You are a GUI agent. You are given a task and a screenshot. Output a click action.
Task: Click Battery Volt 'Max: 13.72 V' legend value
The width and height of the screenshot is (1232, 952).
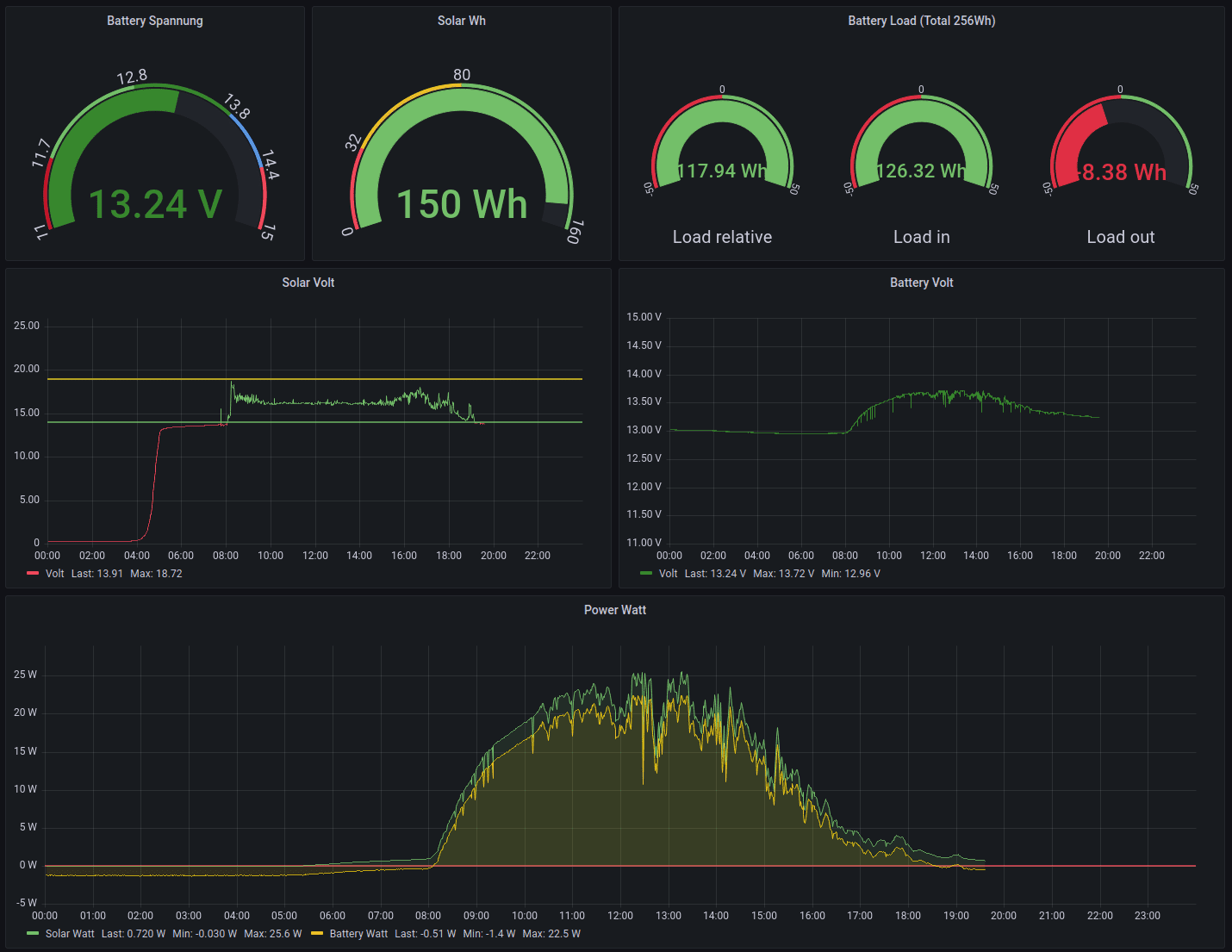tap(783, 574)
